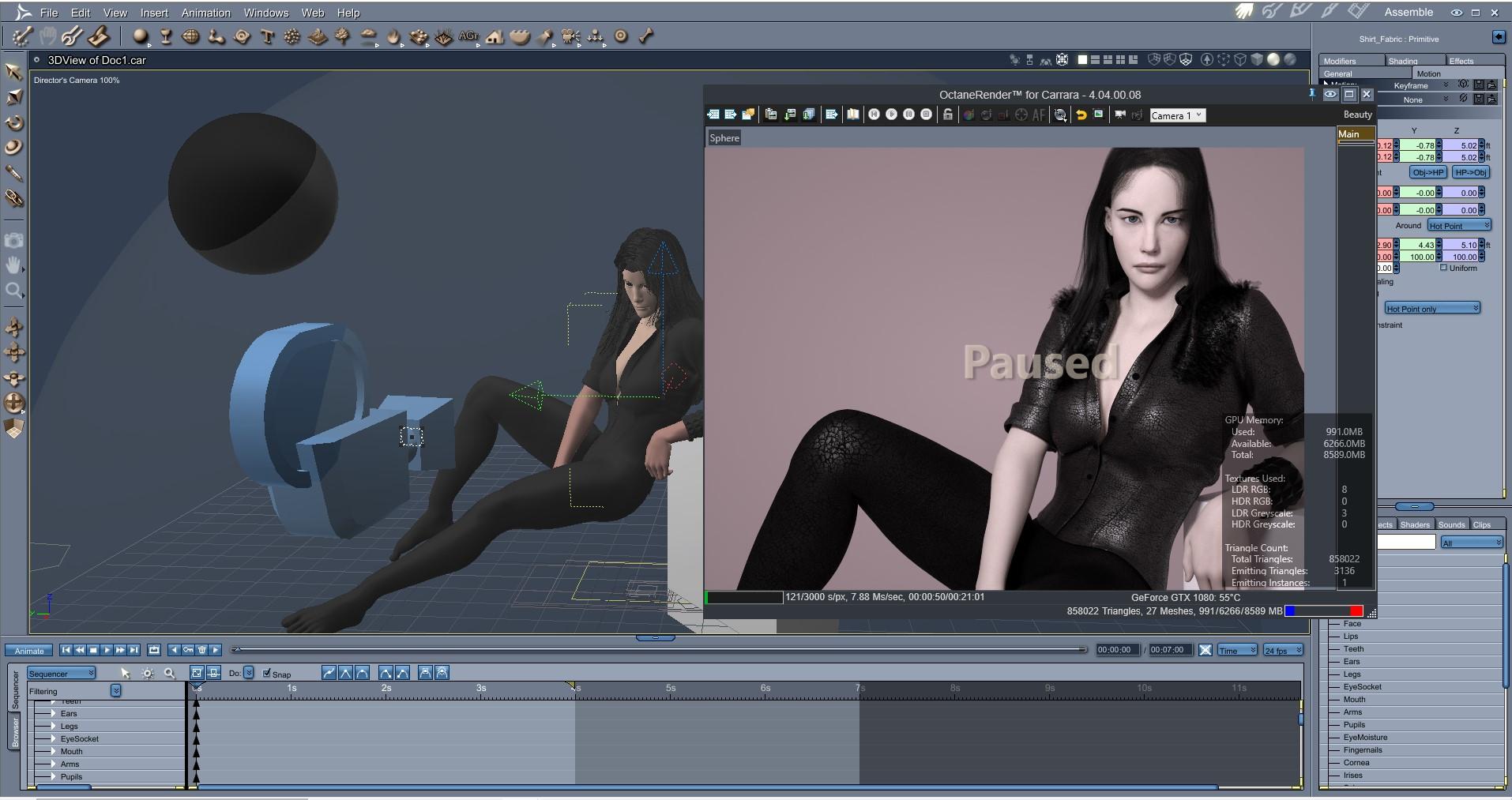Jump to first frame of the animation
This screenshot has width=1512, height=800.
[x=66, y=650]
